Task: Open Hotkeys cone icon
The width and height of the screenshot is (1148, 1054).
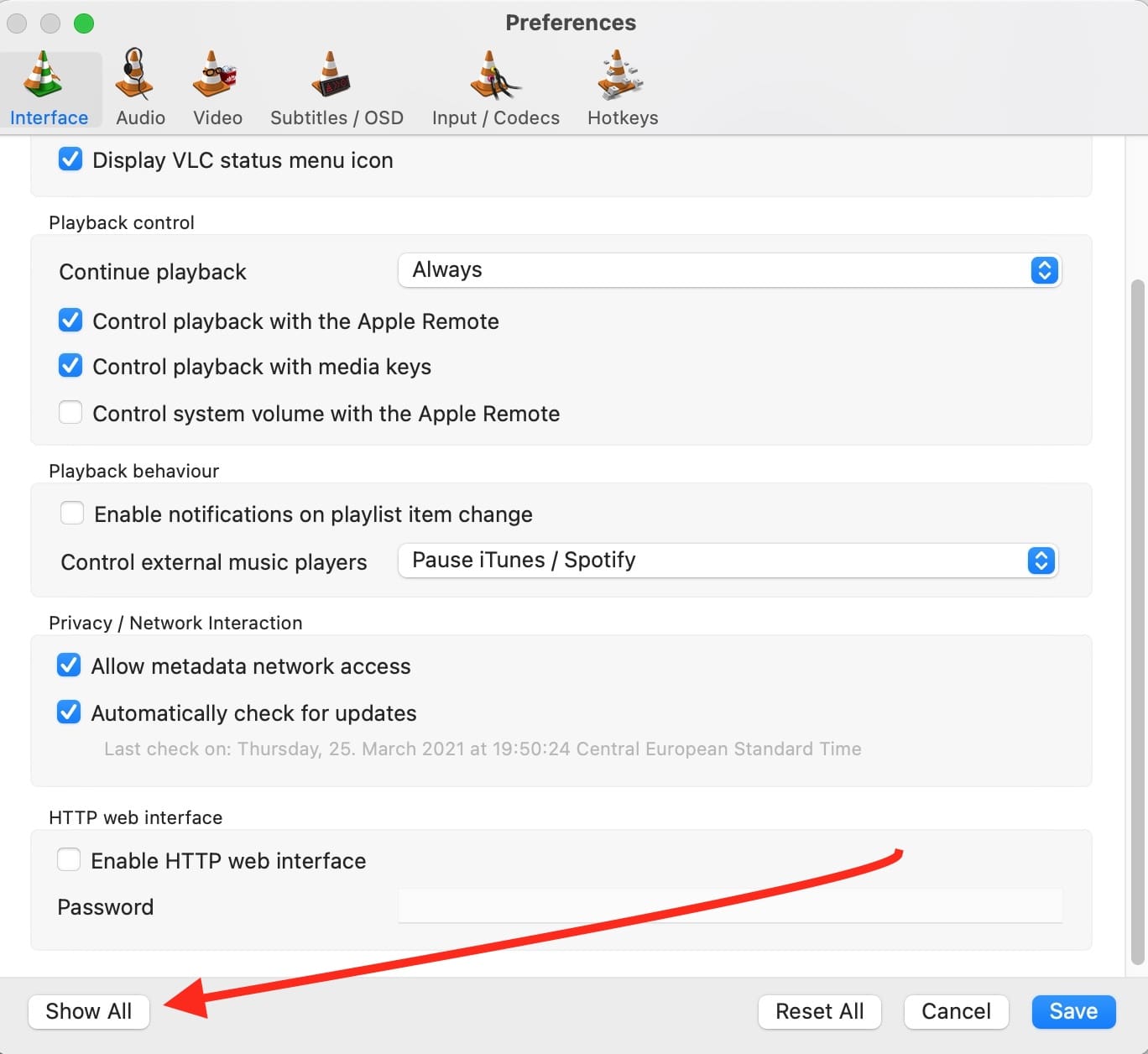Action: tap(620, 74)
